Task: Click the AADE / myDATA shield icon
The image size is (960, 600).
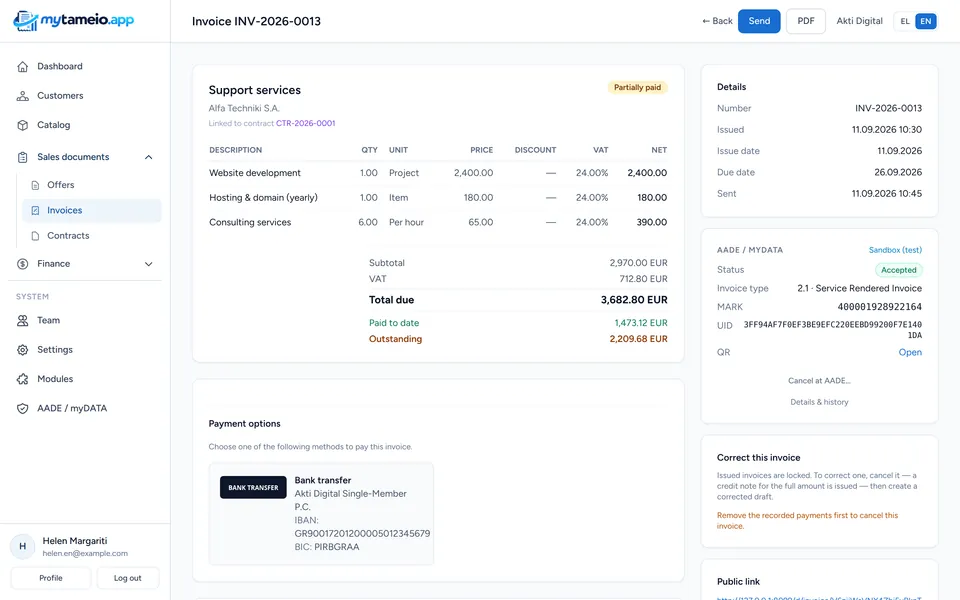Action: pos(23,408)
